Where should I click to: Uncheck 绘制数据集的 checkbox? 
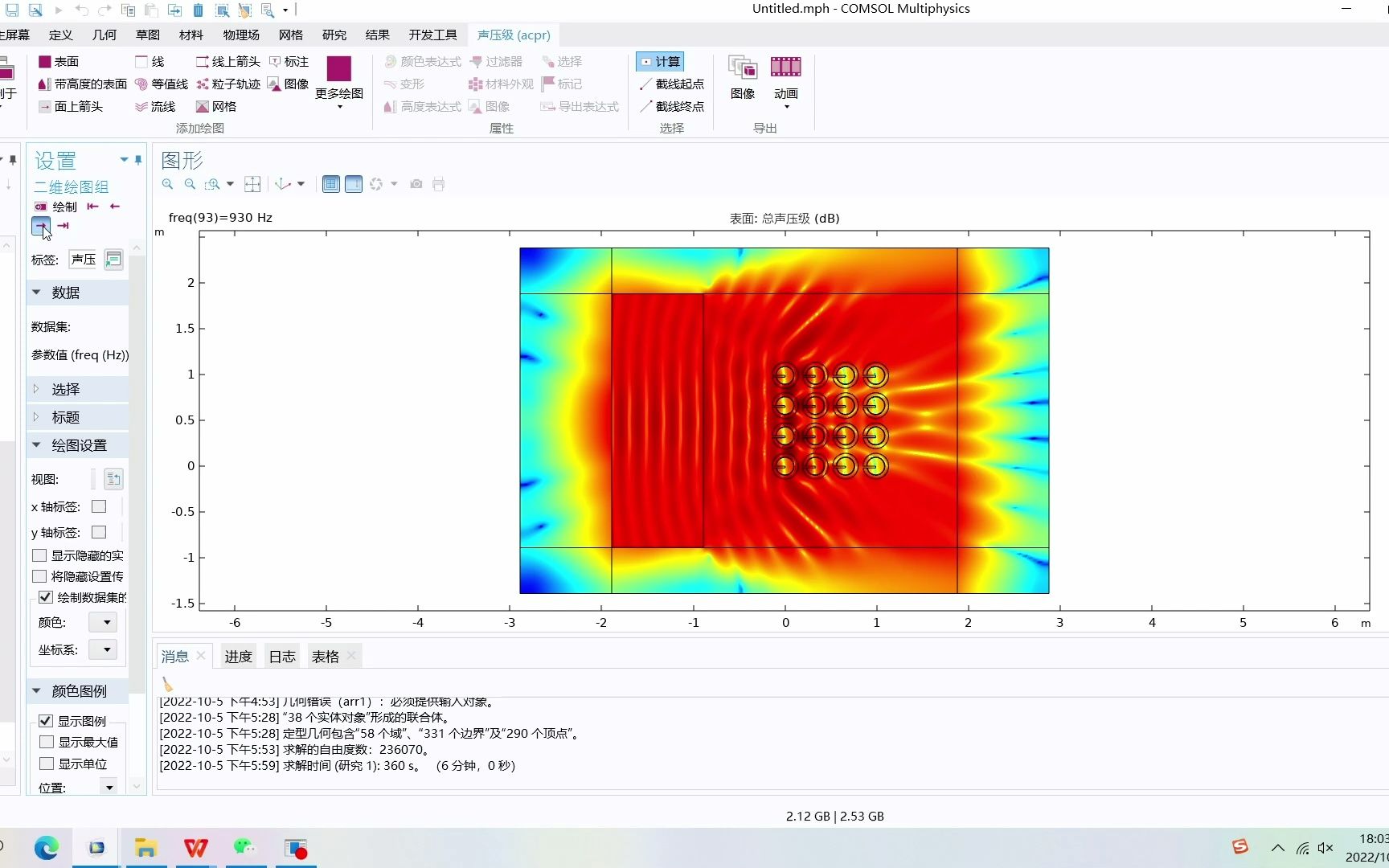pos(46,597)
